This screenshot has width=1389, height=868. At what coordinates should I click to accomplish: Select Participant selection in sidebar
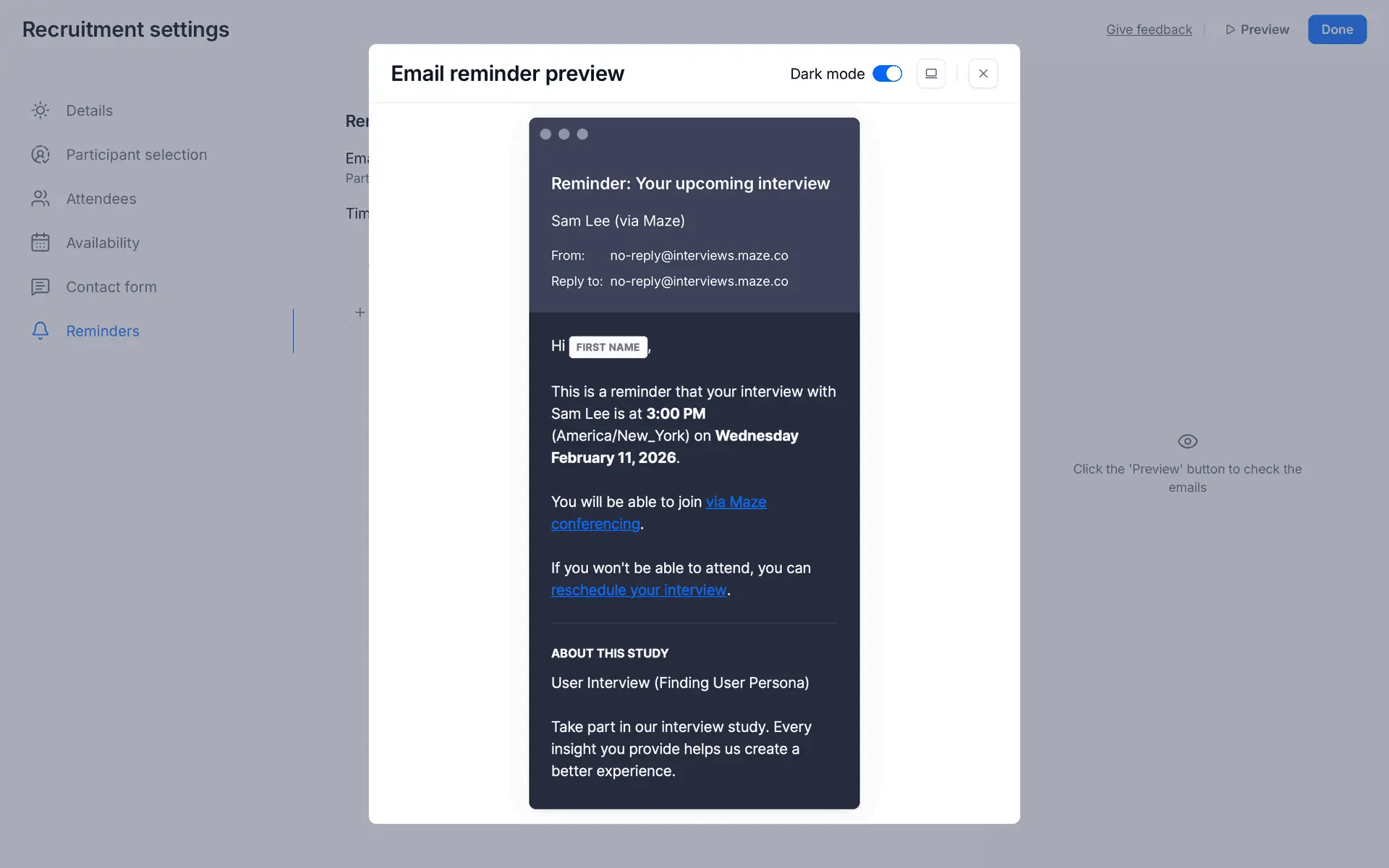pyautogui.click(x=136, y=155)
